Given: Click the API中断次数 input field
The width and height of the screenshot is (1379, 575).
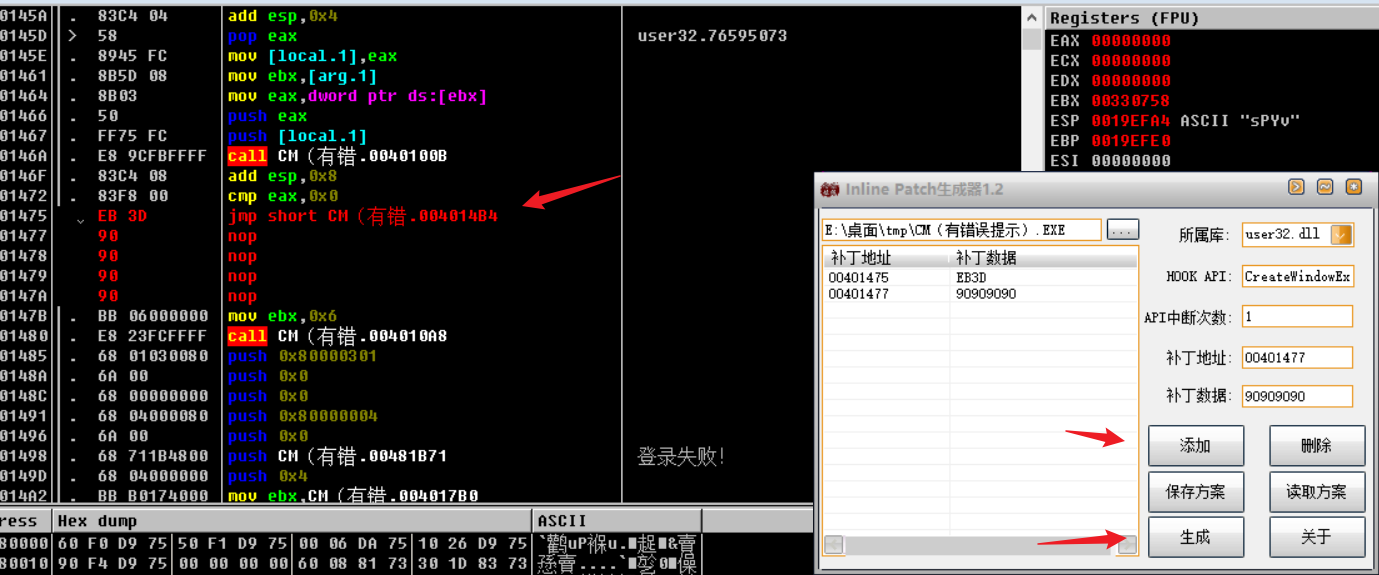Looking at the screenshot, I should coord(1297,317).
